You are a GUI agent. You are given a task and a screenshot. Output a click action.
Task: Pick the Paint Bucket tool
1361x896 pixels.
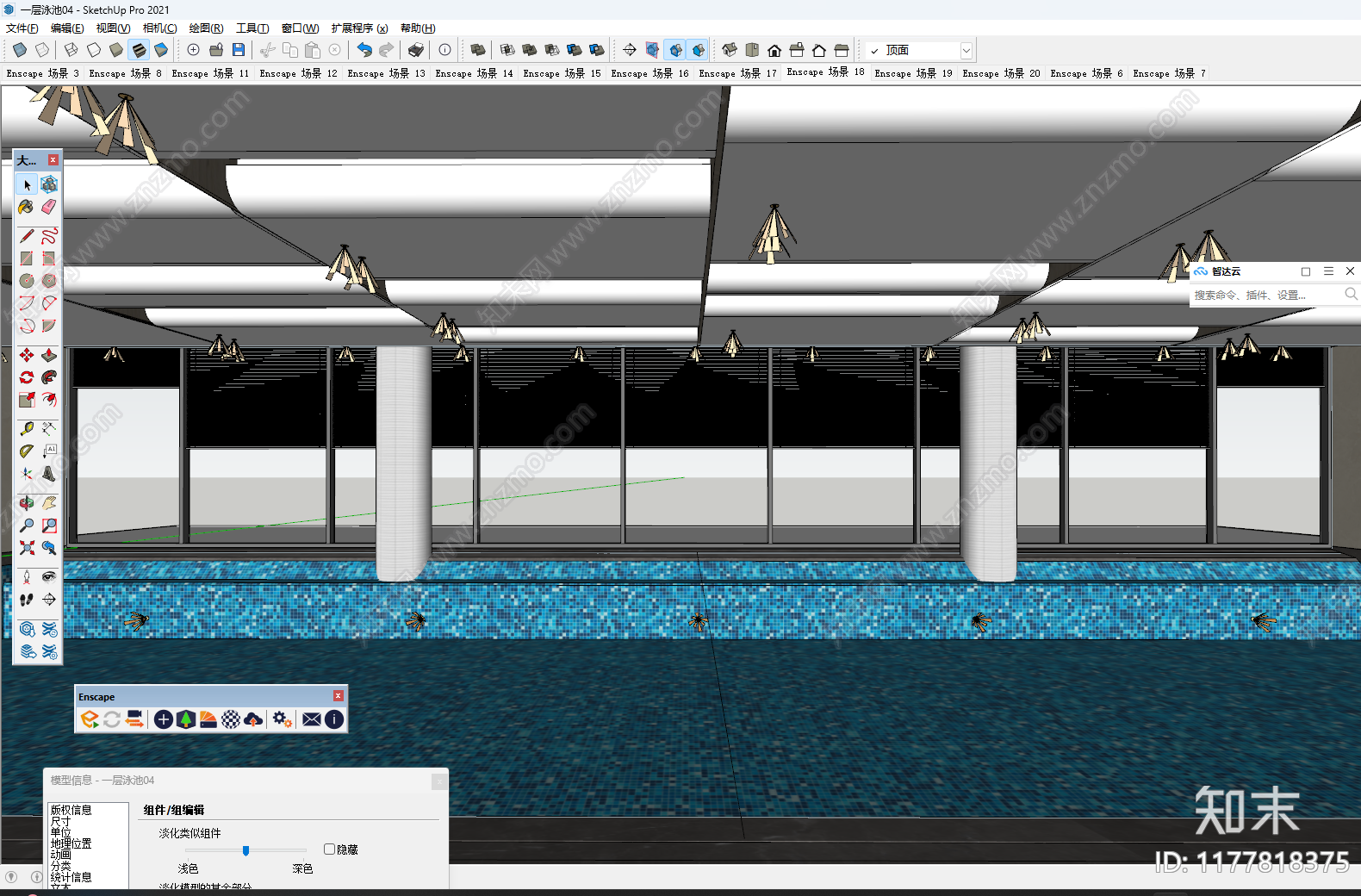tap(27, 207)
